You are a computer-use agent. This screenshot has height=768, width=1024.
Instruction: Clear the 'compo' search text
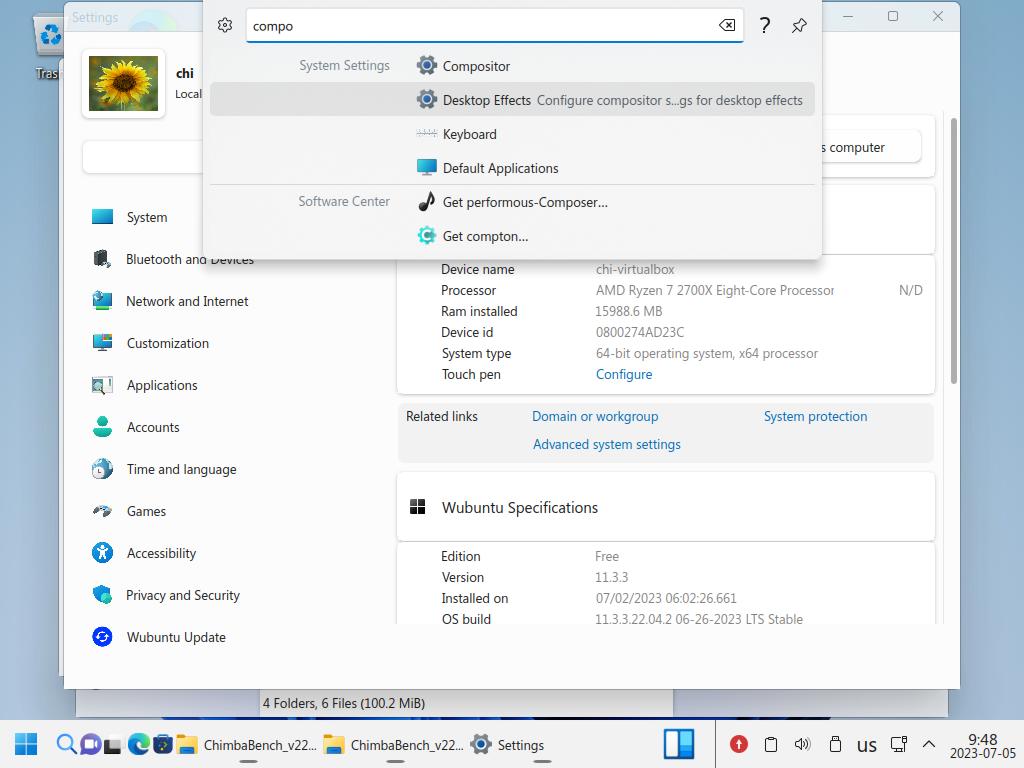click(x=727, y=25)
